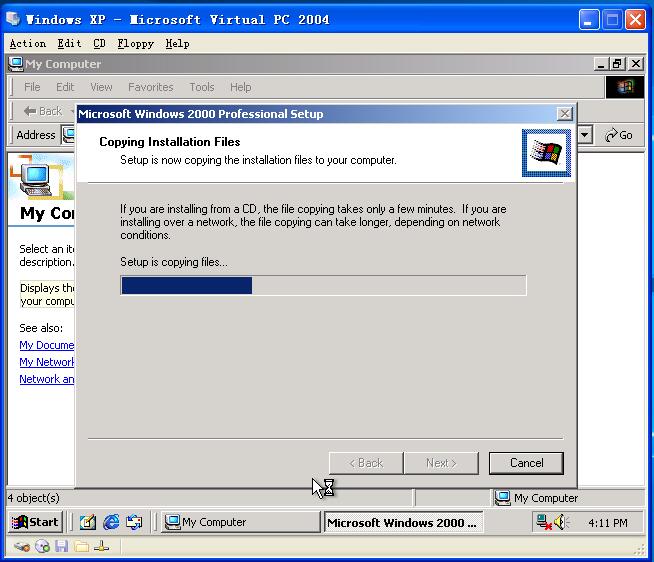Click the volume speaker tray icon

click(561, 522)
